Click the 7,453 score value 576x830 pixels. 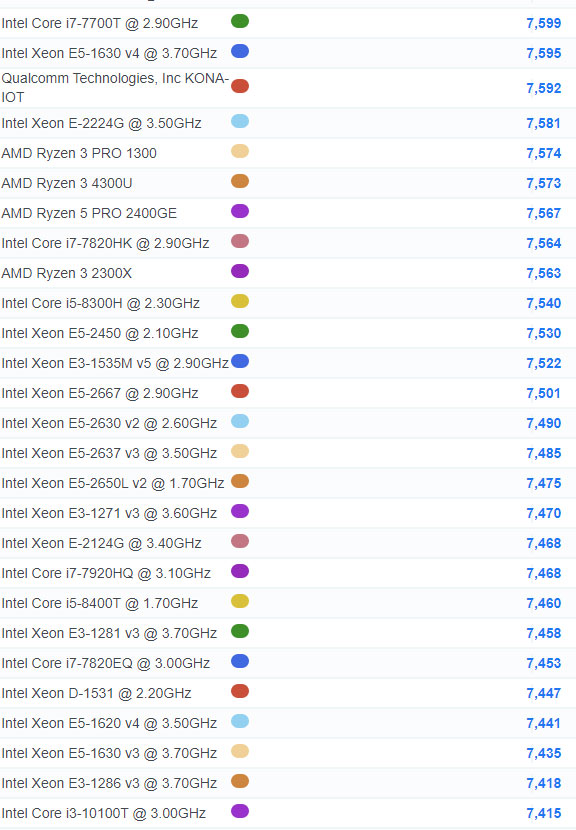[544, 663]
